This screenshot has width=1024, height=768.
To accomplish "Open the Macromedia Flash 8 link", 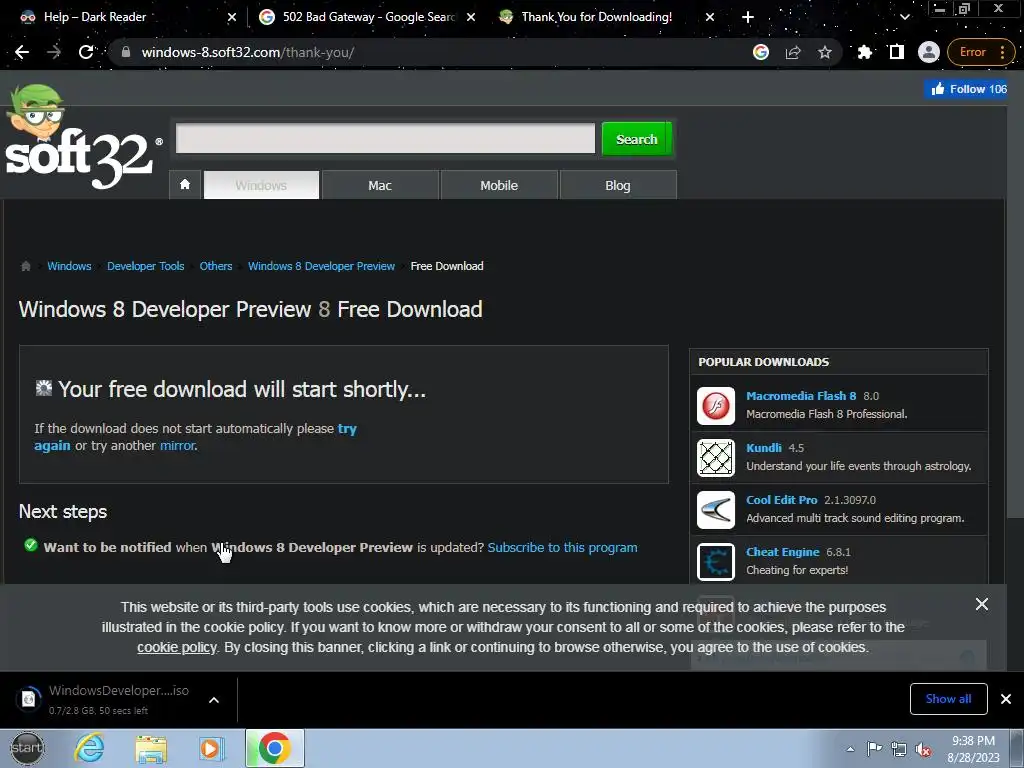I will (x=801, y=396).
